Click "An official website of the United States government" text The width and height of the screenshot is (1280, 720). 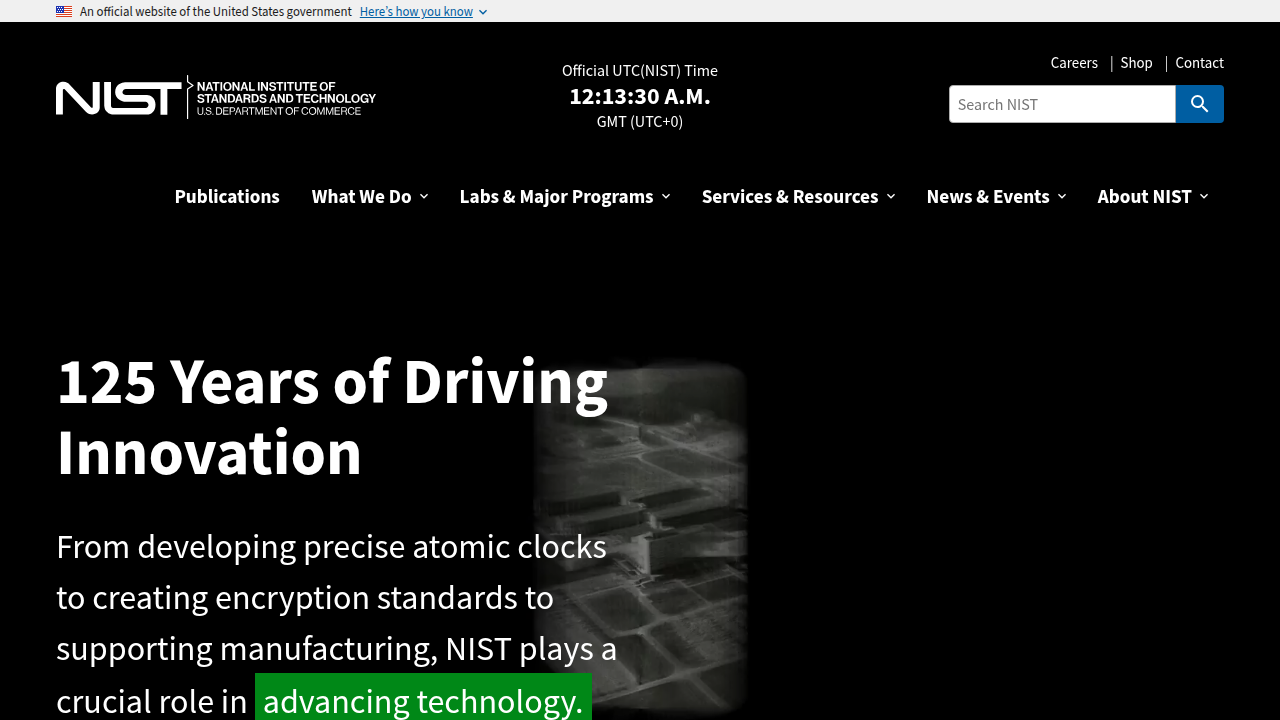(216, 11)
